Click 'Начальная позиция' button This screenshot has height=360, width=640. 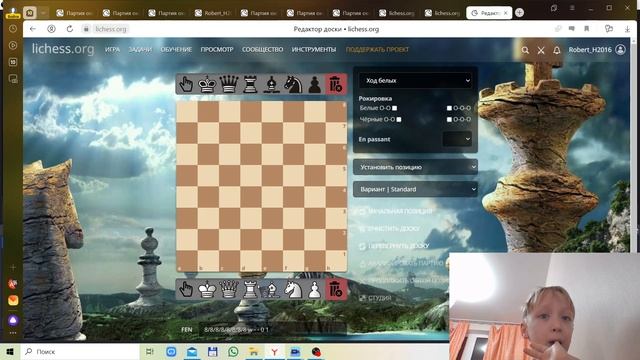tap(396, 211)
